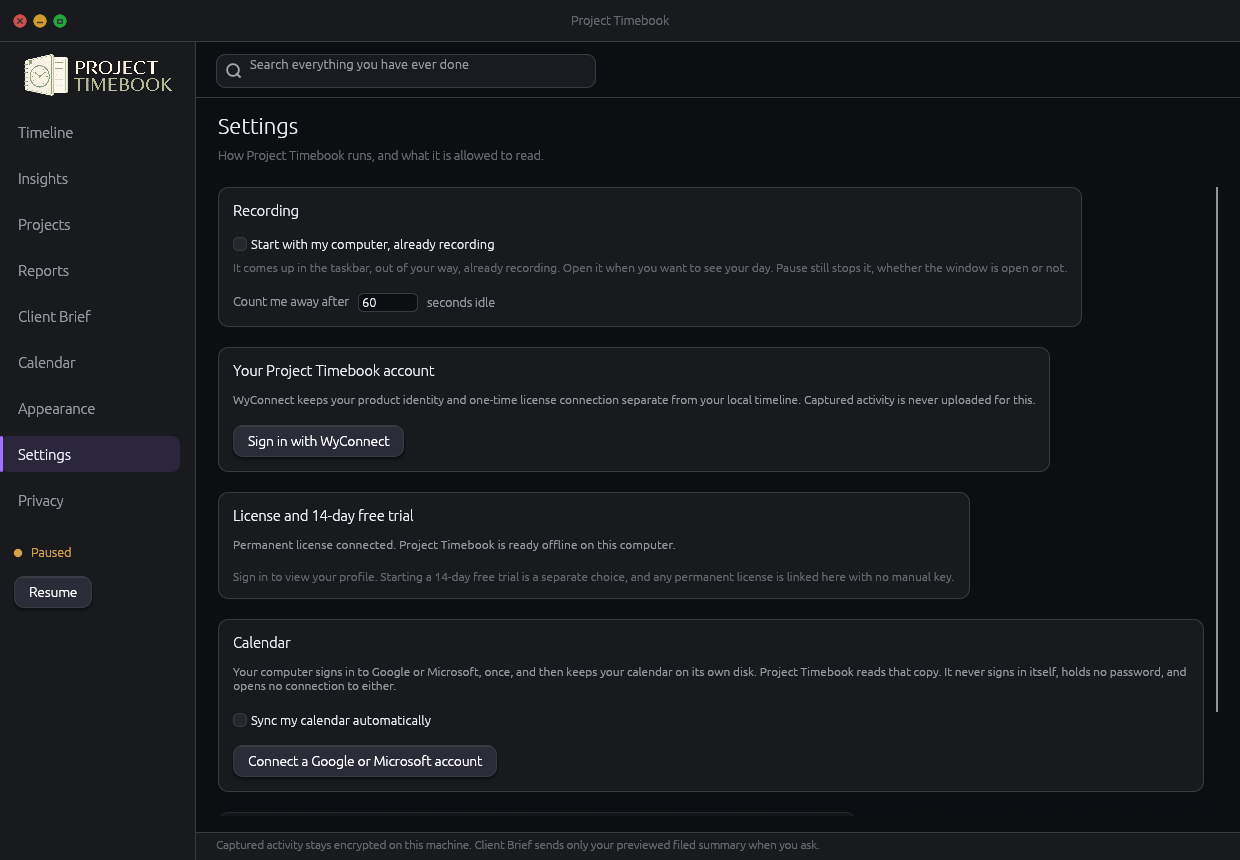
Task: Click the Project Timebook logo
Action: coord(98,75)
